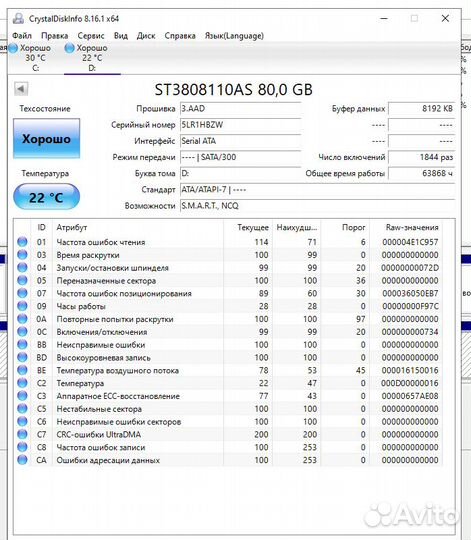Click status orb for attribute 0C row
The image size is (471, 540).
click(22, 332)
